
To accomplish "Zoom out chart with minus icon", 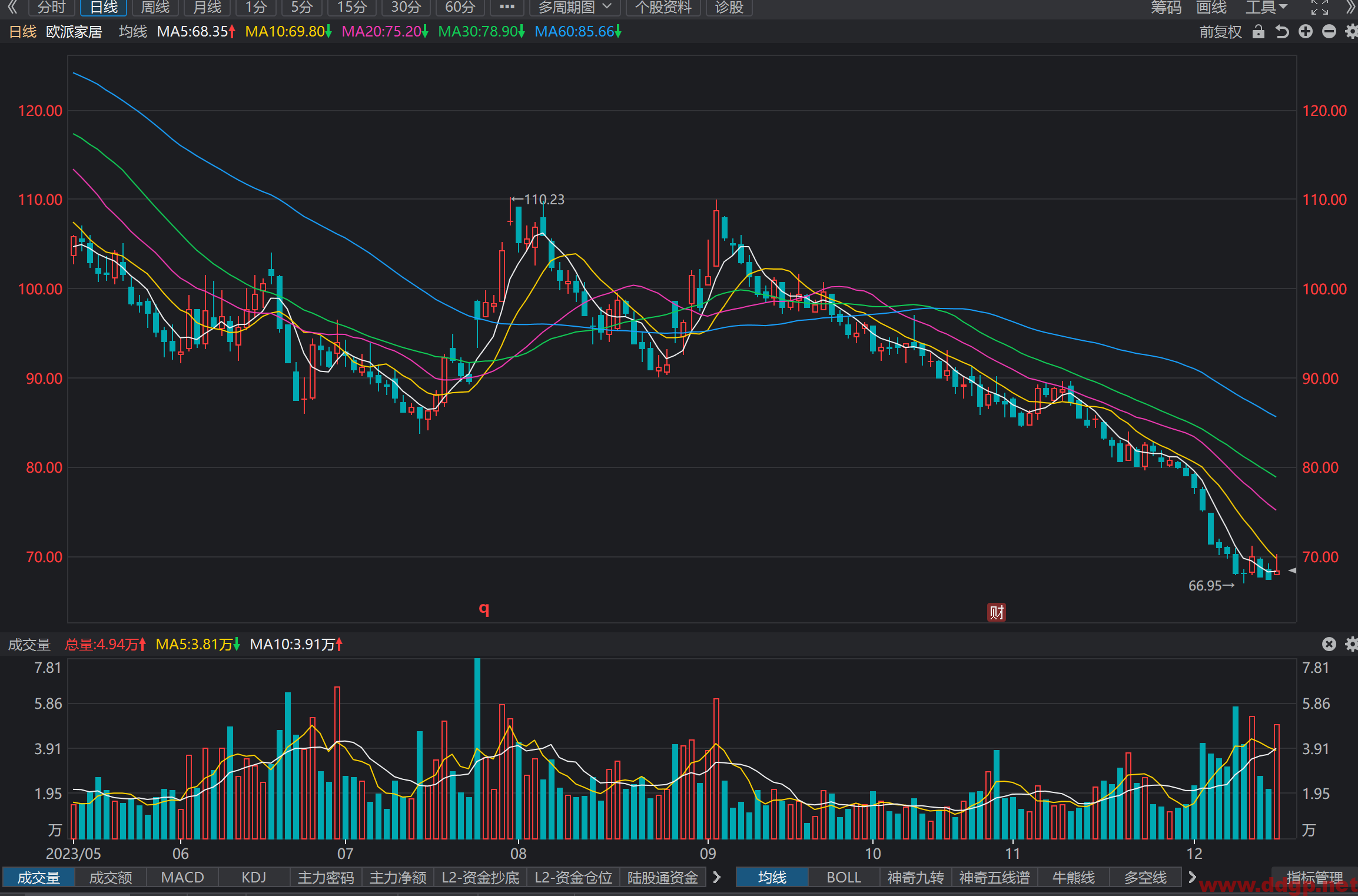I will (x=1329, y=31).
